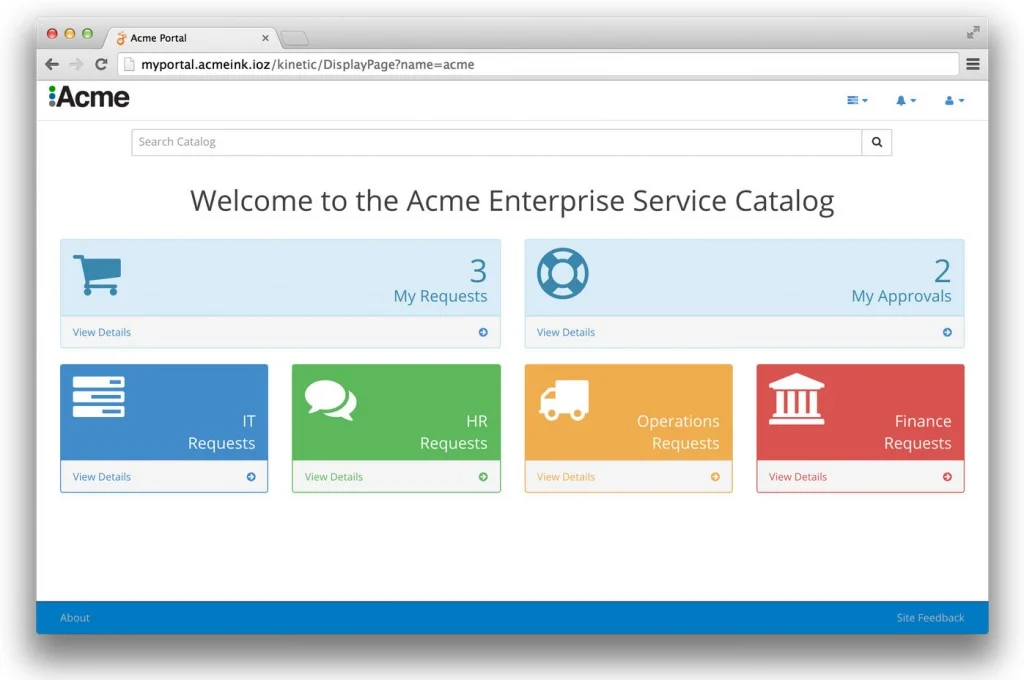Open the Site Feedback link
Viewport: 1024px width, 680px height.
pyautogui.click(x=930, y=618)
